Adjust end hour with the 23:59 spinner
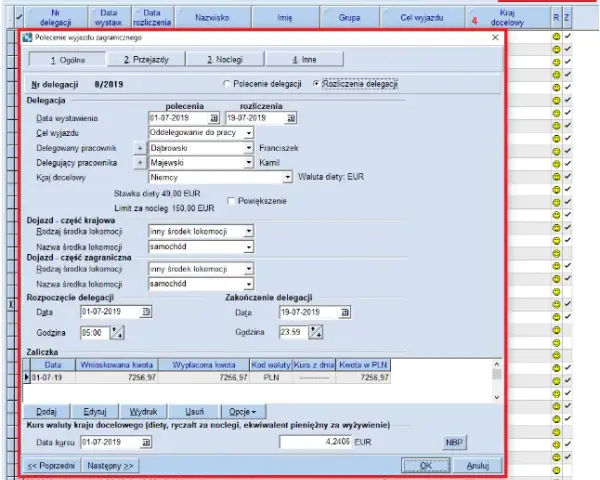600x480 pixels. click(x=316, y=332)
